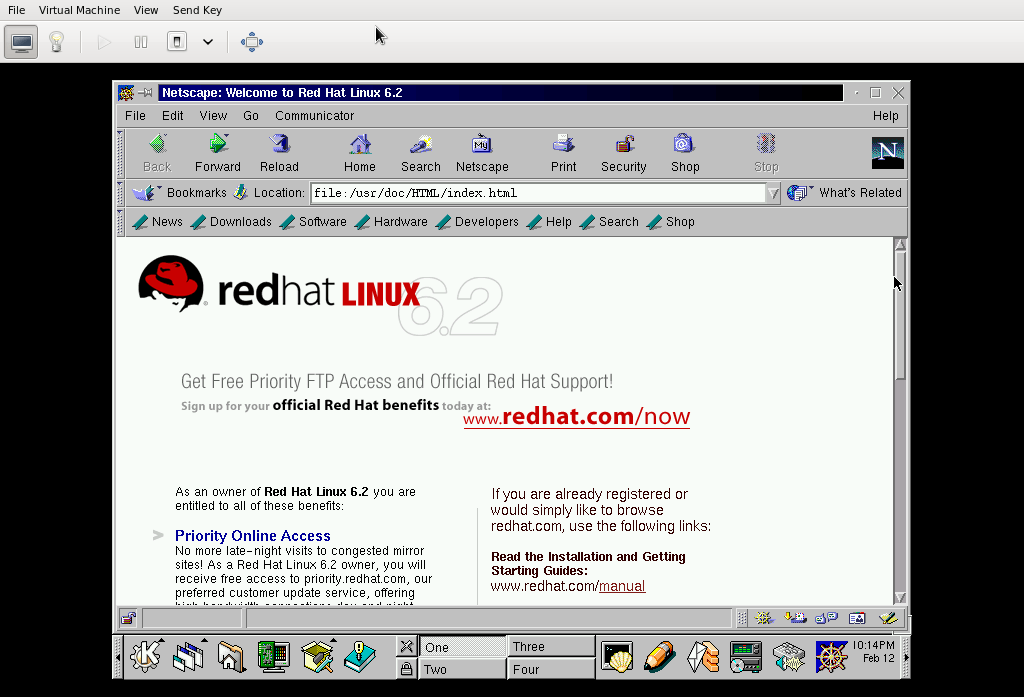Expand the location URL history dropdown
Image resolution: width=1024 pixels, height=697 pixels.
[772, 194]
